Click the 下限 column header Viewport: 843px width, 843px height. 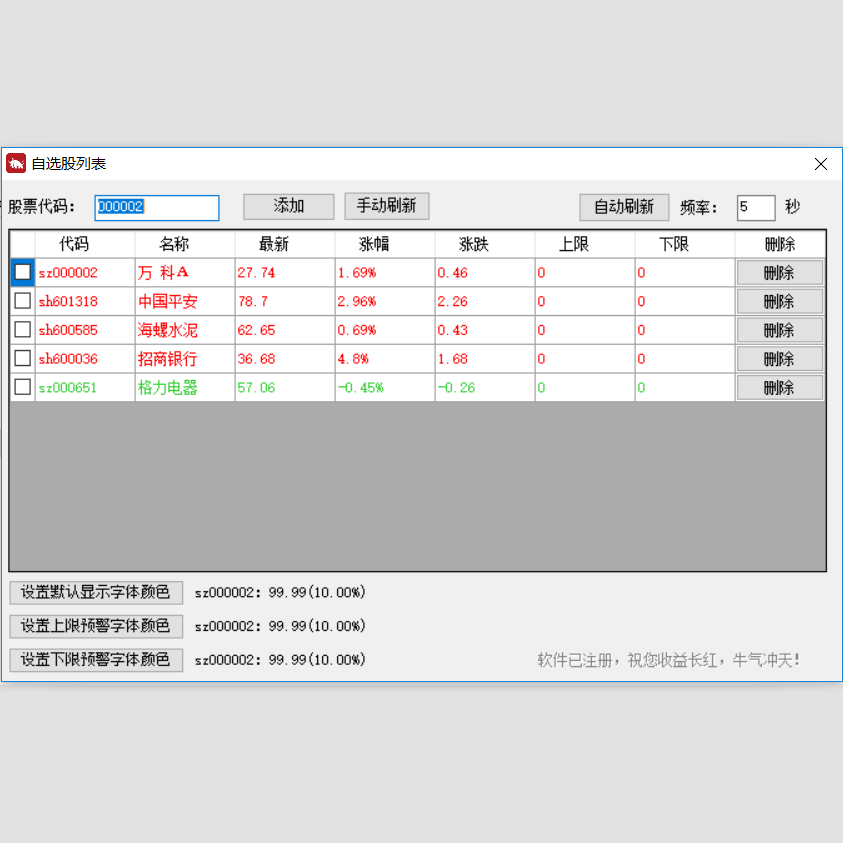pos(685,244)
